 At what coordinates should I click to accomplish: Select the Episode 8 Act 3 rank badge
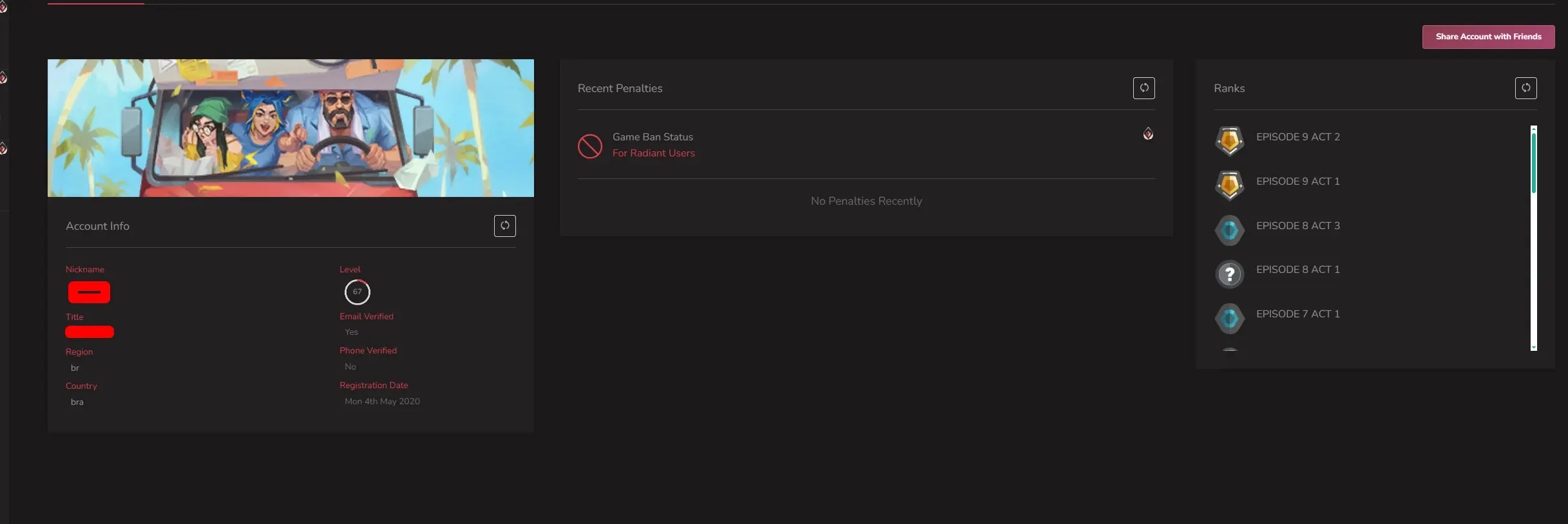click(x=1230, y=230)
